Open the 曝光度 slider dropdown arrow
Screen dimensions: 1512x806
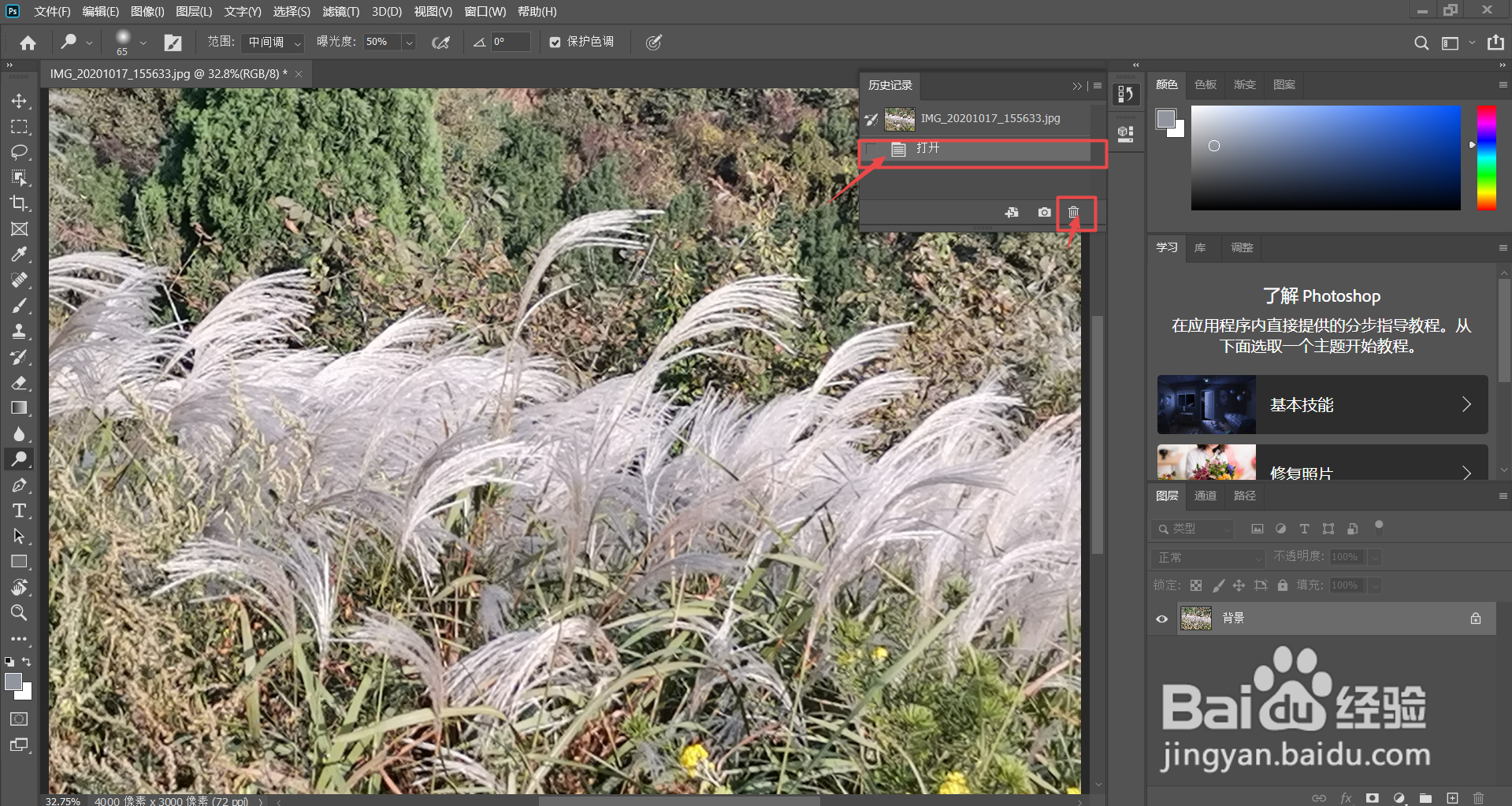click(409, 43)
